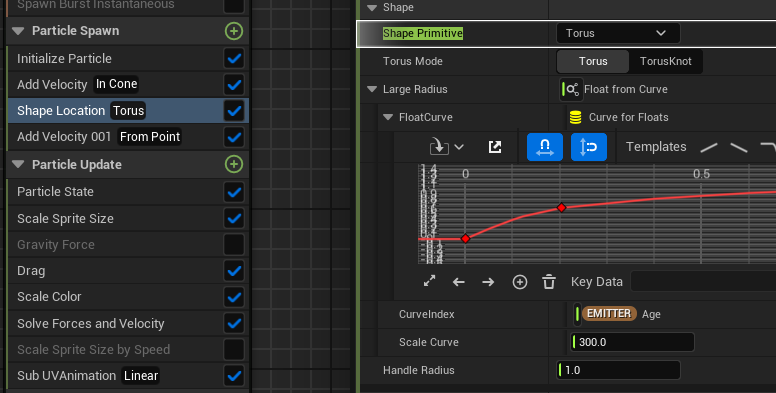
Task: Select the Initialize Particle module row
Action: coord(128,58)
